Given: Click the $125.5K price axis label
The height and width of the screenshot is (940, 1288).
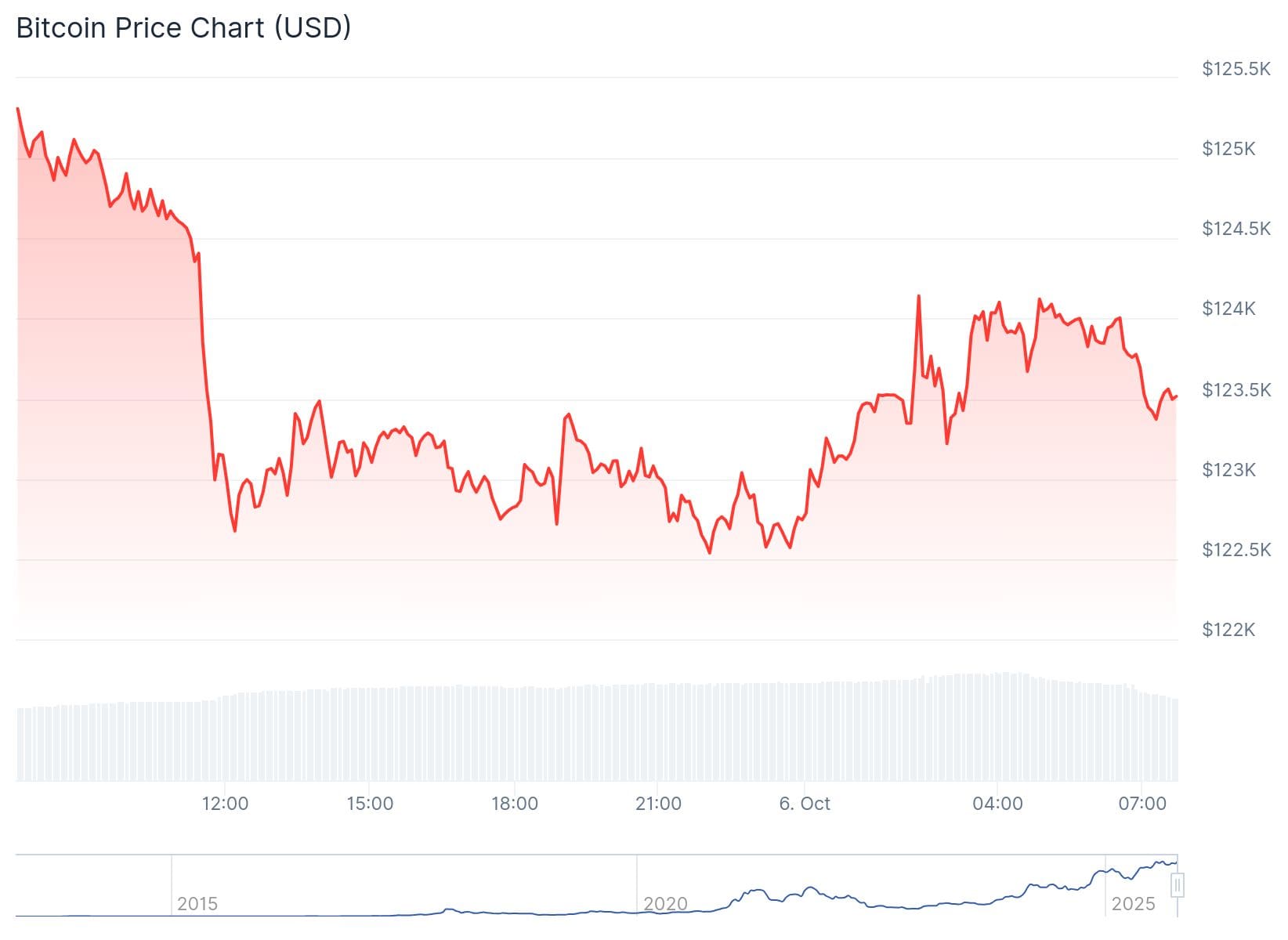Looking at the screenshot, I should (1236, 69).
